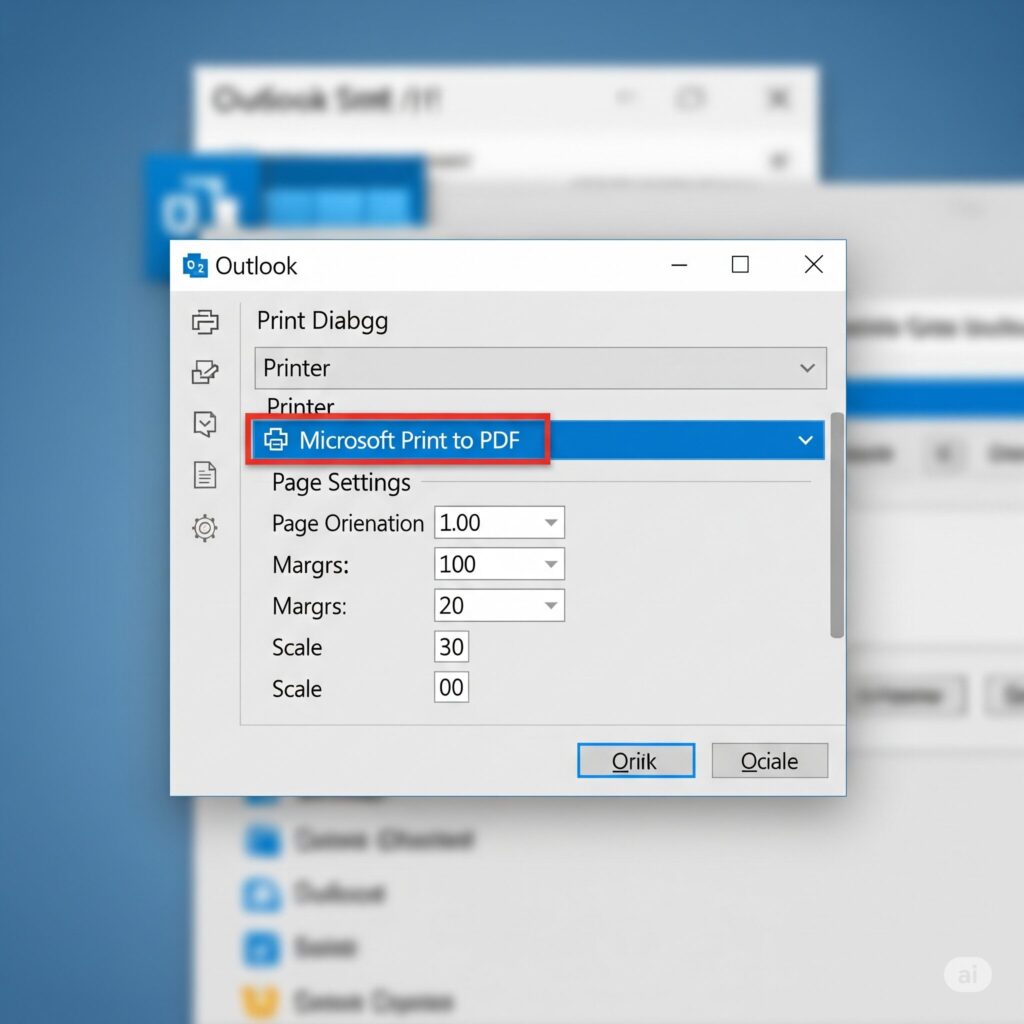Click the mail-with-checkmark sidebar icon

[x=205, y=424]
